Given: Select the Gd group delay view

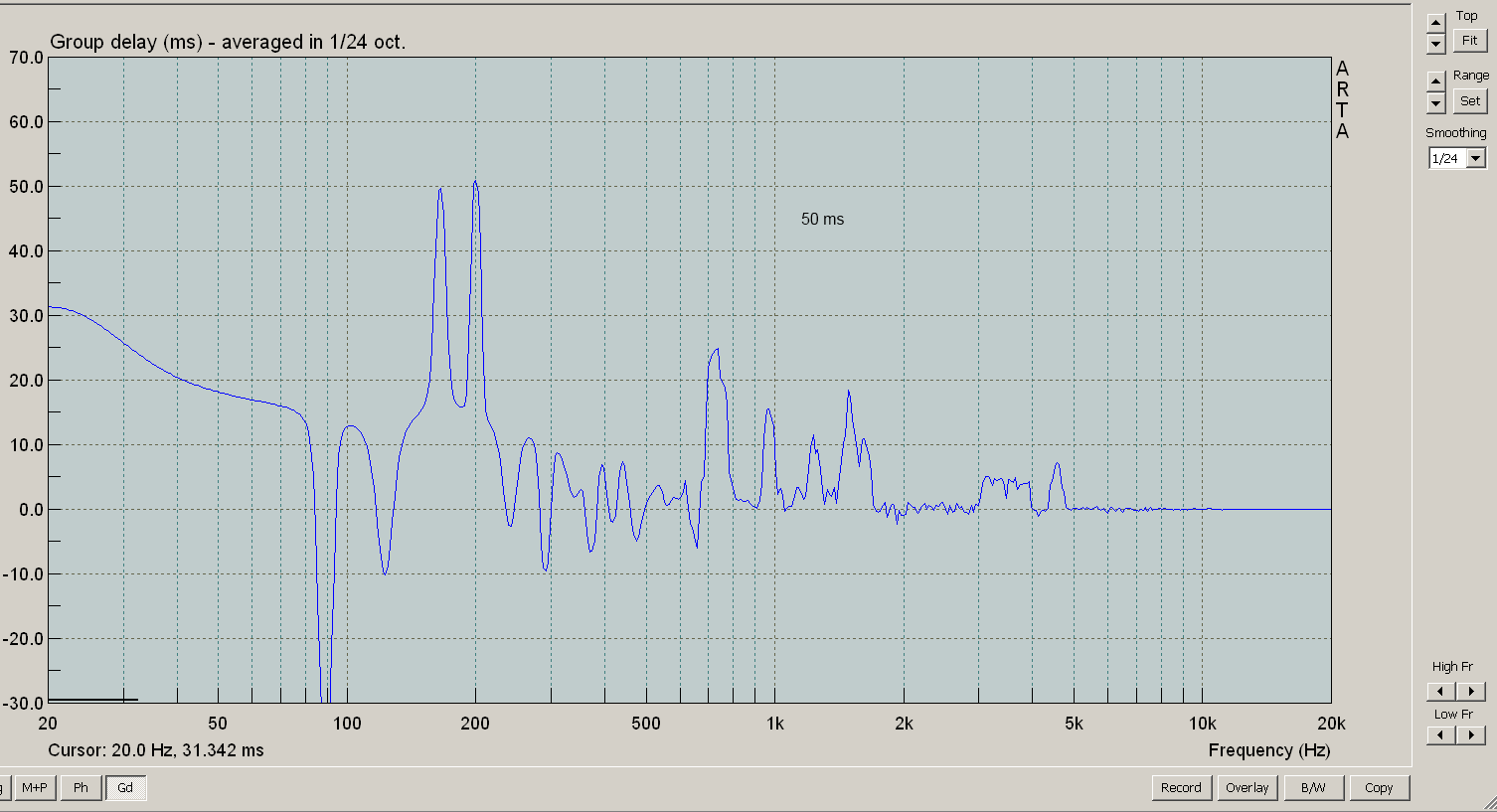Looking at the screenshot, I should click(125, 788).
